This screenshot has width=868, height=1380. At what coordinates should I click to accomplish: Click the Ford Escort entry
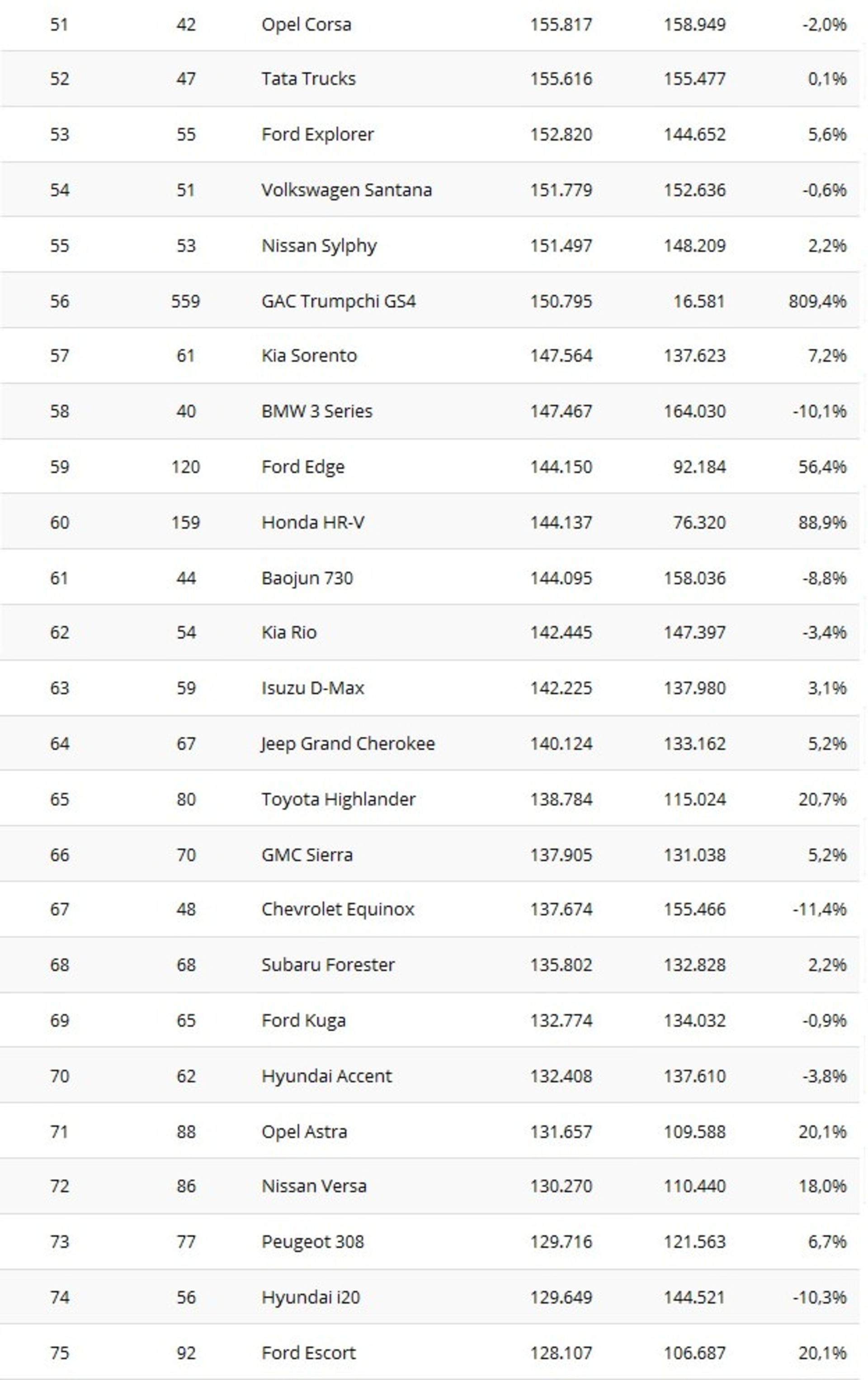(308, 1353)
